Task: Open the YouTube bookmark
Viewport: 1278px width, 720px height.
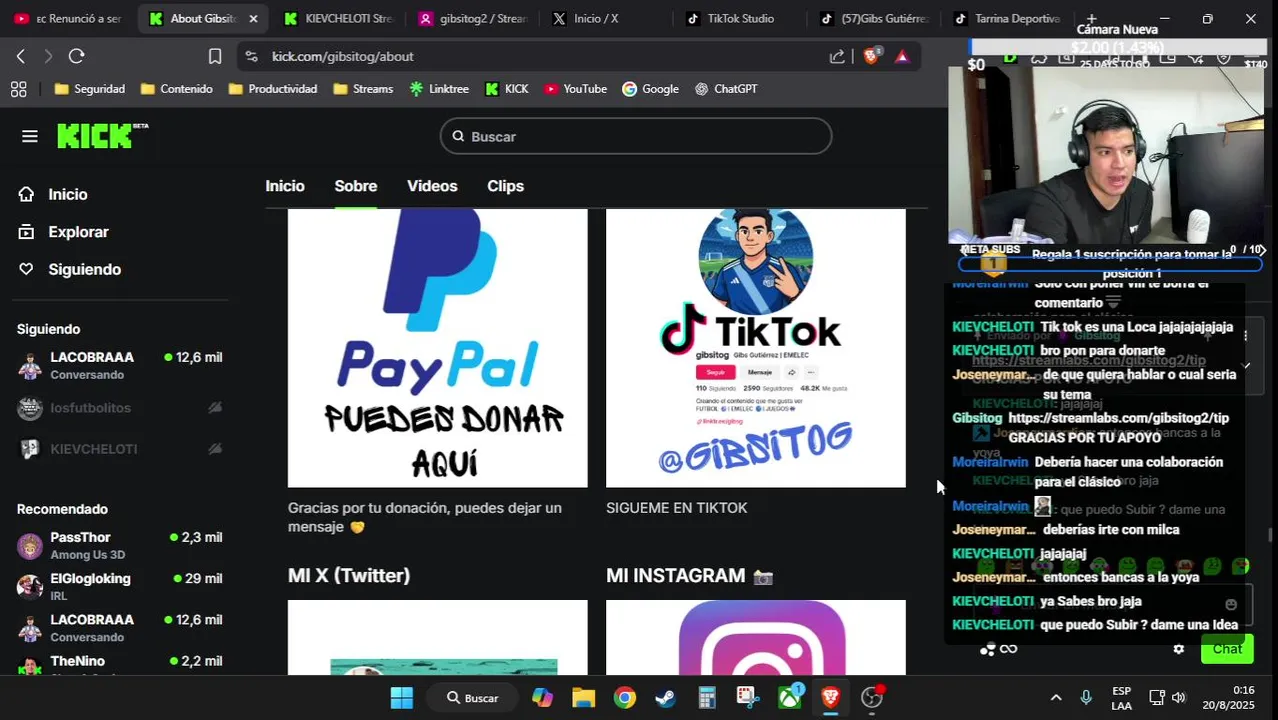Action: (x=576, y=89)
